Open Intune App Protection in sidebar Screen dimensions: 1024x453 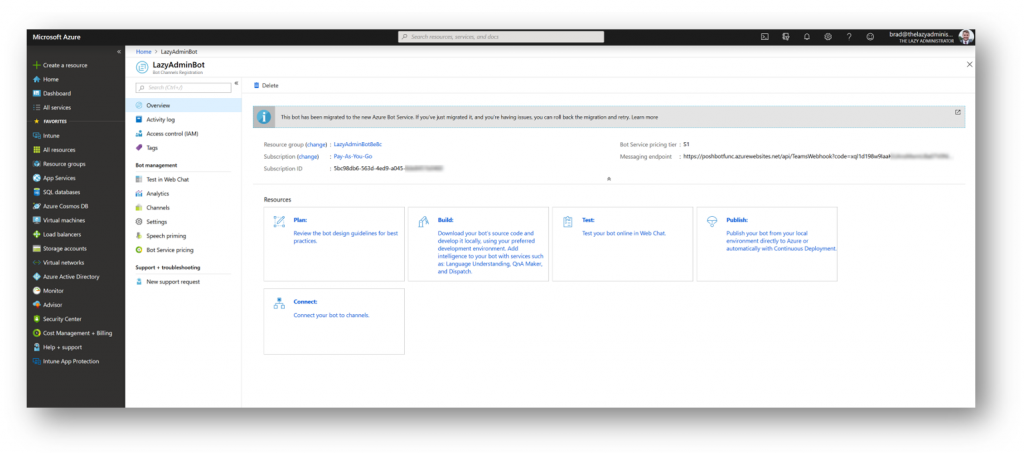pyautogui.click(x=66, y=362)
